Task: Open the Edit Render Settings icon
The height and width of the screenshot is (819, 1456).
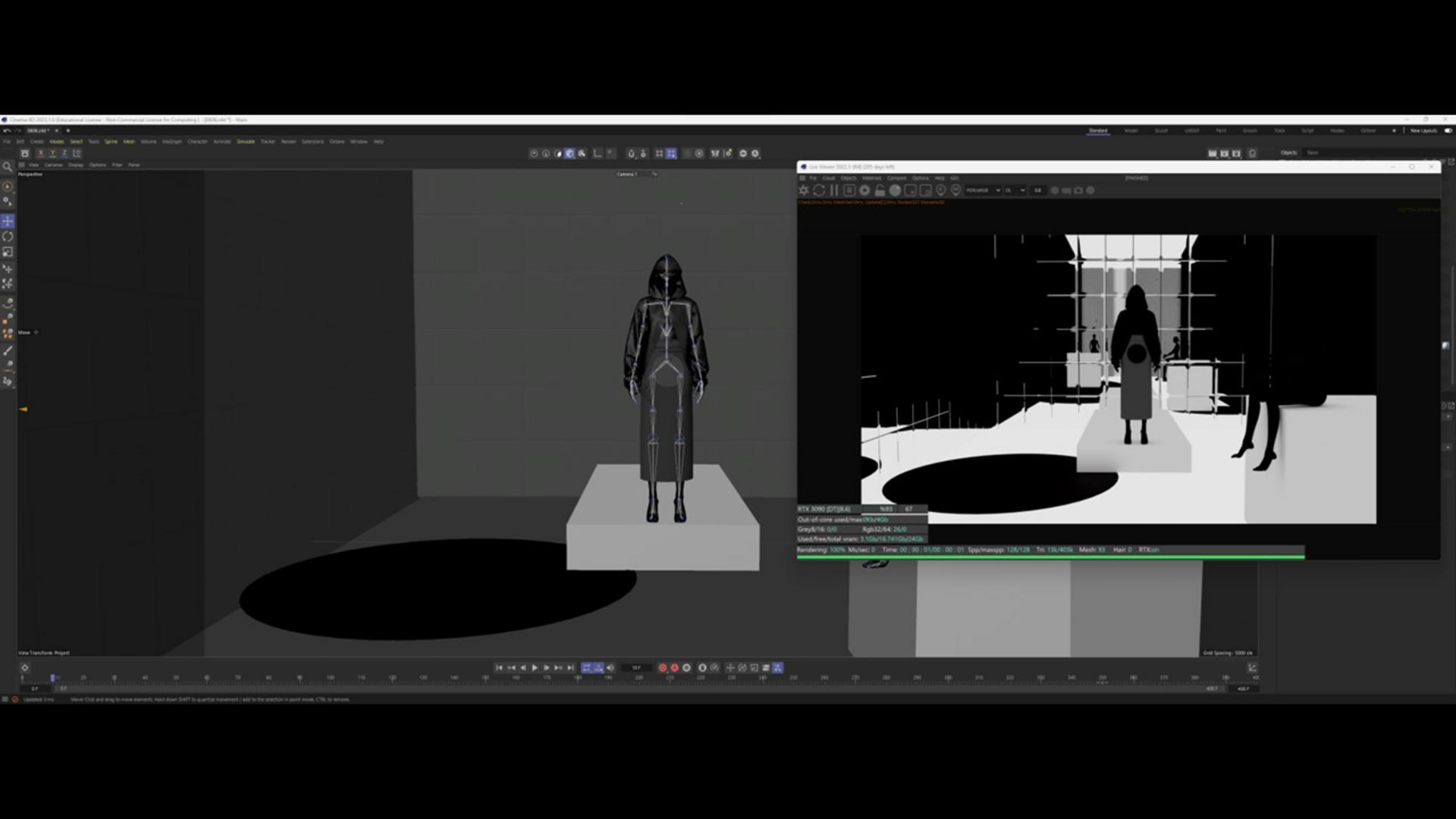Action: pos(1236,153)
